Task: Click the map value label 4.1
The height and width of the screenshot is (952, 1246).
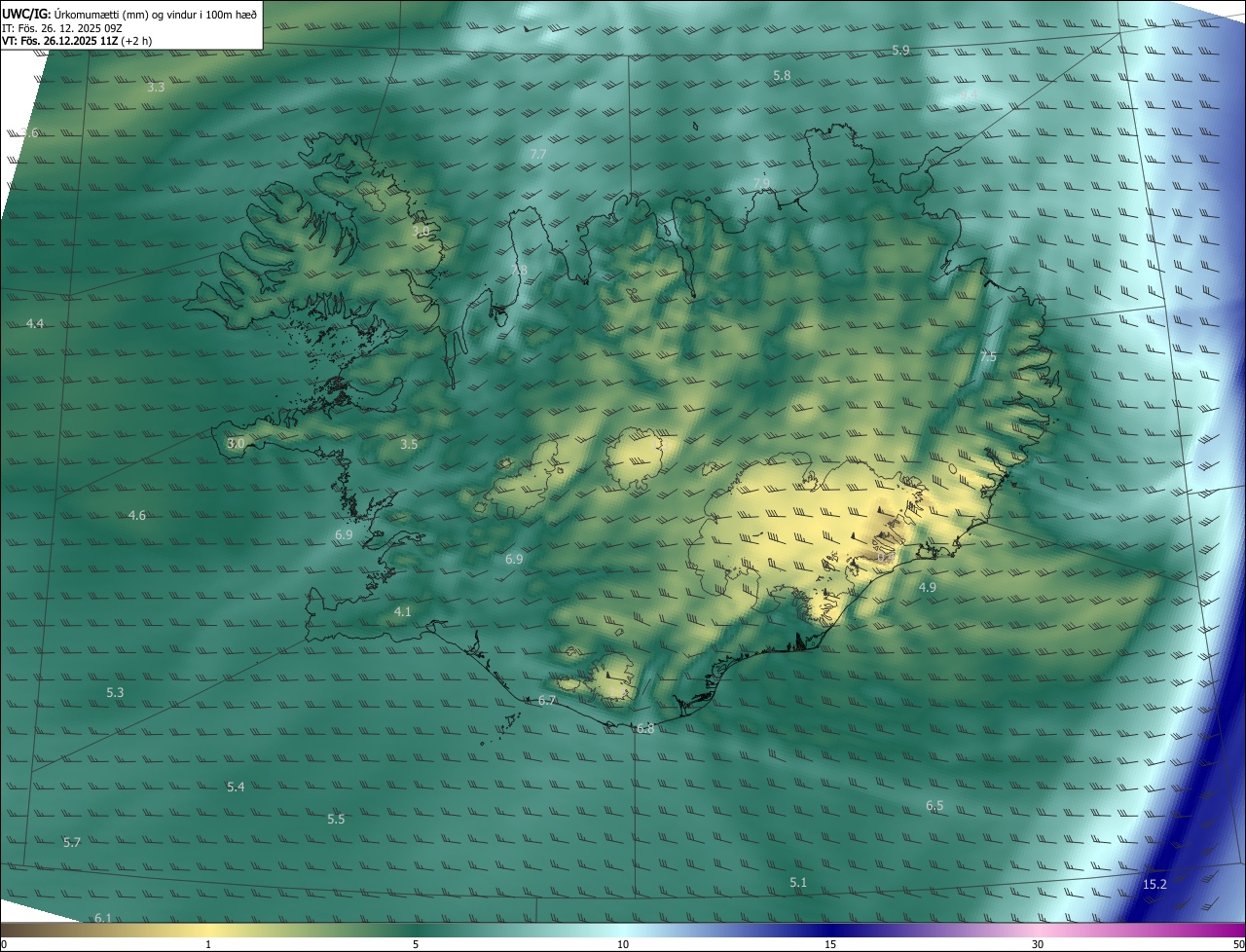Action: [x=403, y=612]
